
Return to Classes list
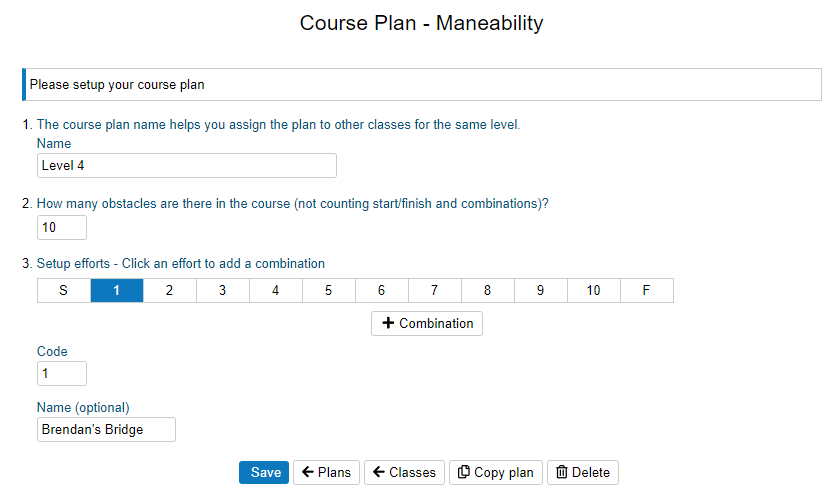[x=404, y=472]
